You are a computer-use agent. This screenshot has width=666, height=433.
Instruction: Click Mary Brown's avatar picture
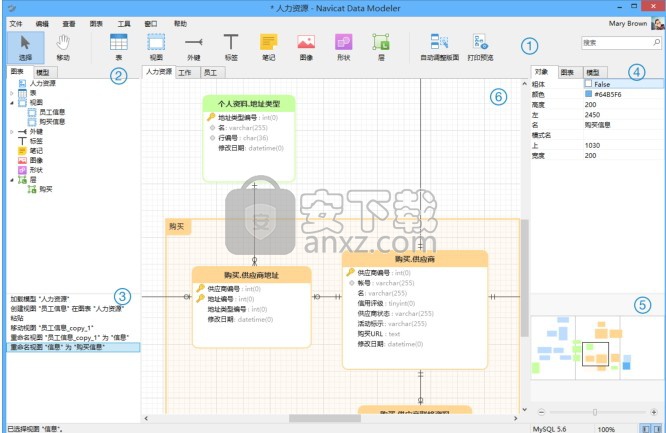(x=658, y=23)
